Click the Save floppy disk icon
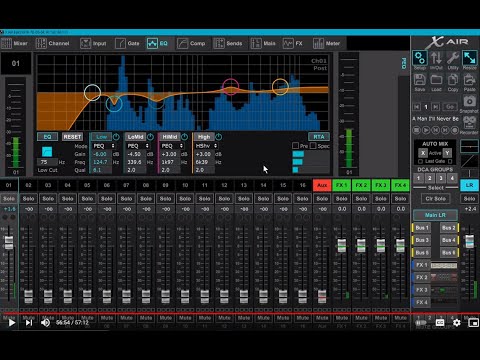 point(420,80)
